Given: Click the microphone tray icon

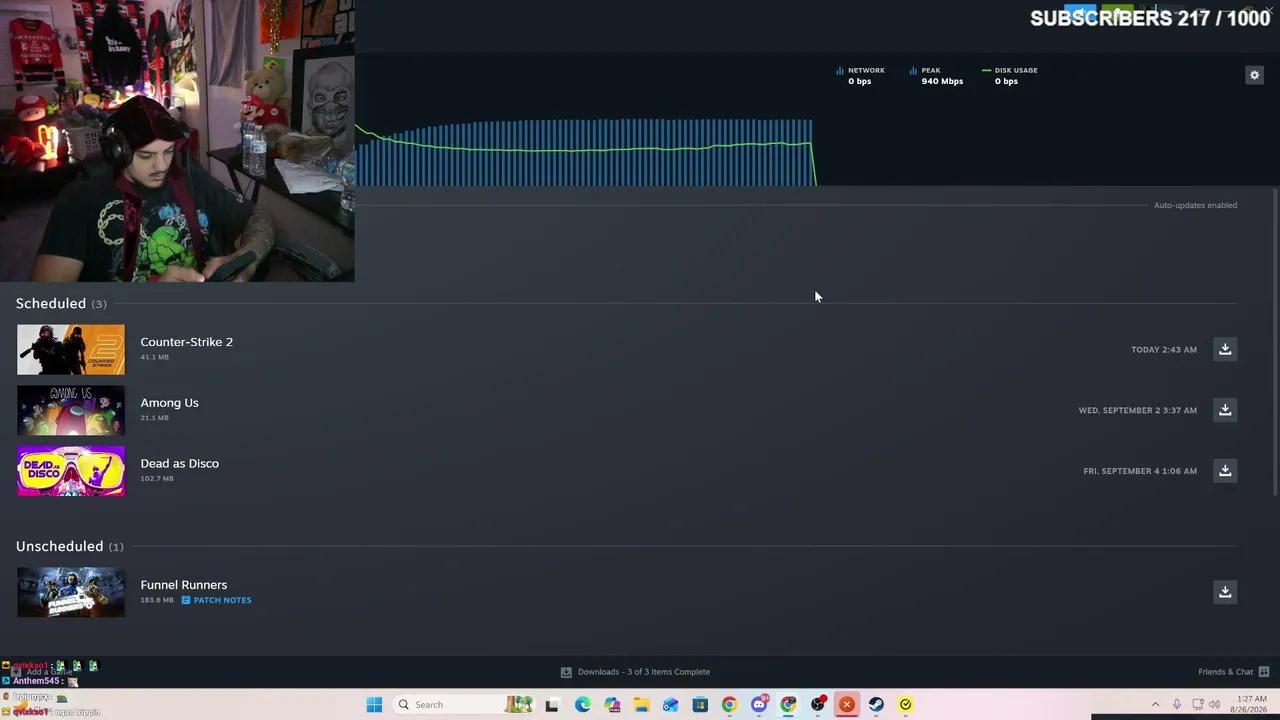Looking at the screenshot, I should tap(1177, 705).
